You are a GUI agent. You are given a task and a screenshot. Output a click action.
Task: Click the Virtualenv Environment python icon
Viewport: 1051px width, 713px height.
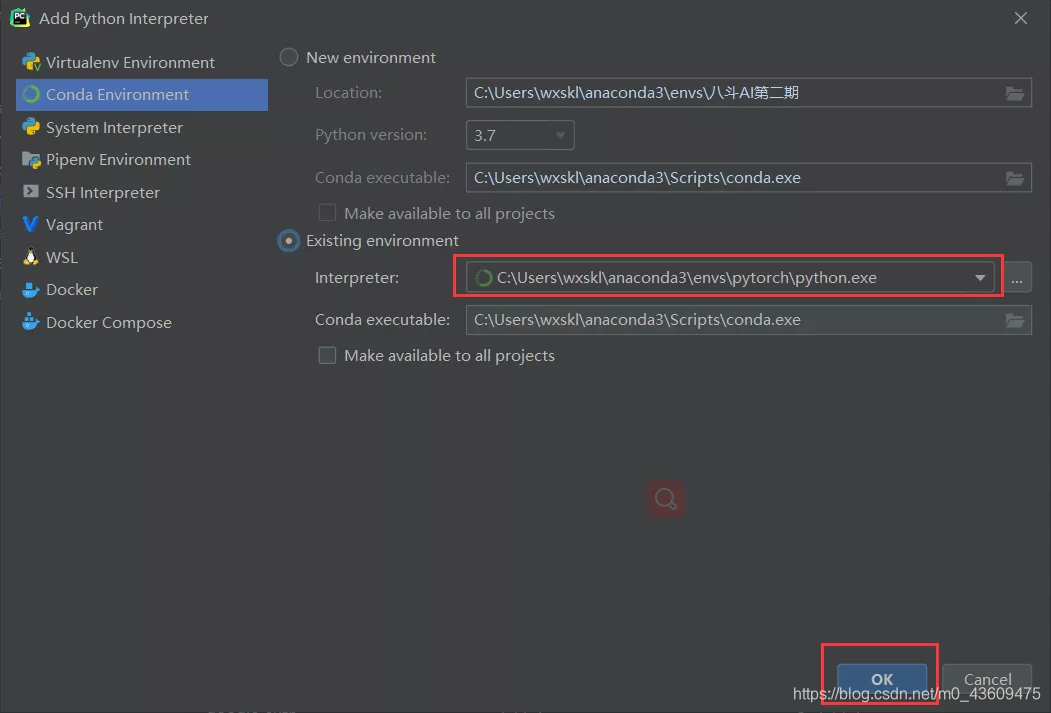31,62
